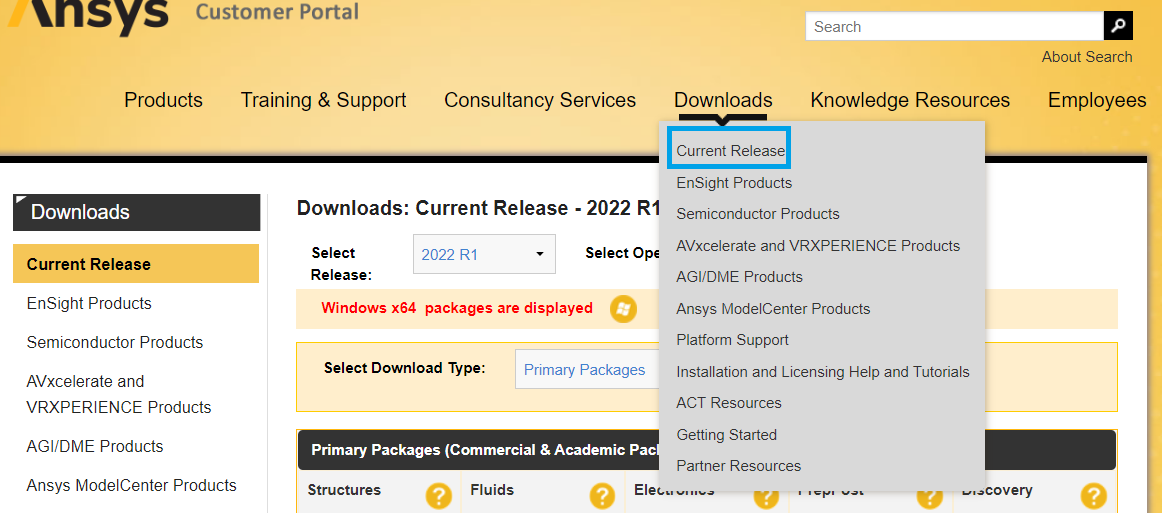This screenshot has height=513, width=1162.
Task: Click the help icon next to Discovery
Action: [x=1094, y=496]
